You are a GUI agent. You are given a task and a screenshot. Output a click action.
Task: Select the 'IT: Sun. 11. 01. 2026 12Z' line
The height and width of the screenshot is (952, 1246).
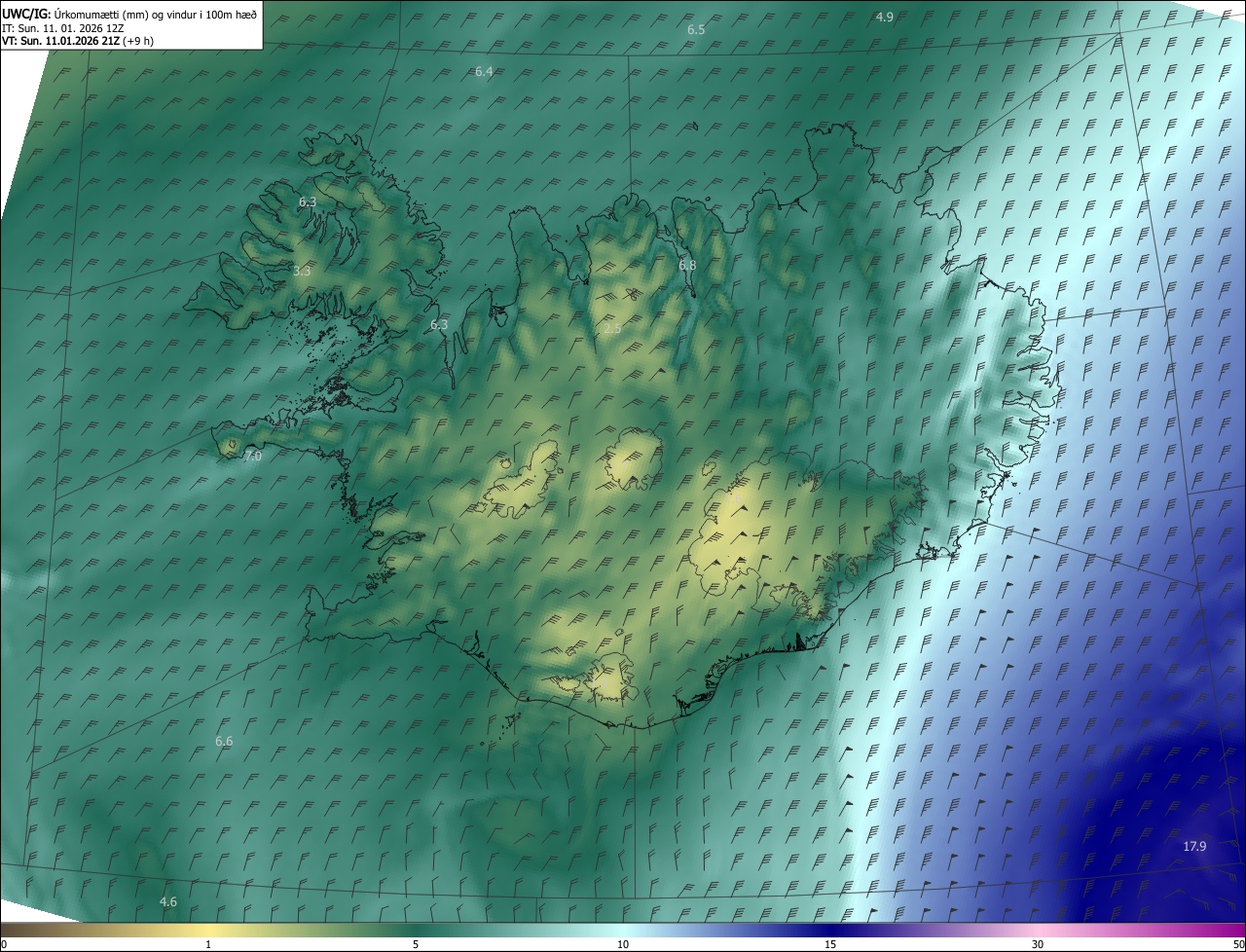[62, 27]
